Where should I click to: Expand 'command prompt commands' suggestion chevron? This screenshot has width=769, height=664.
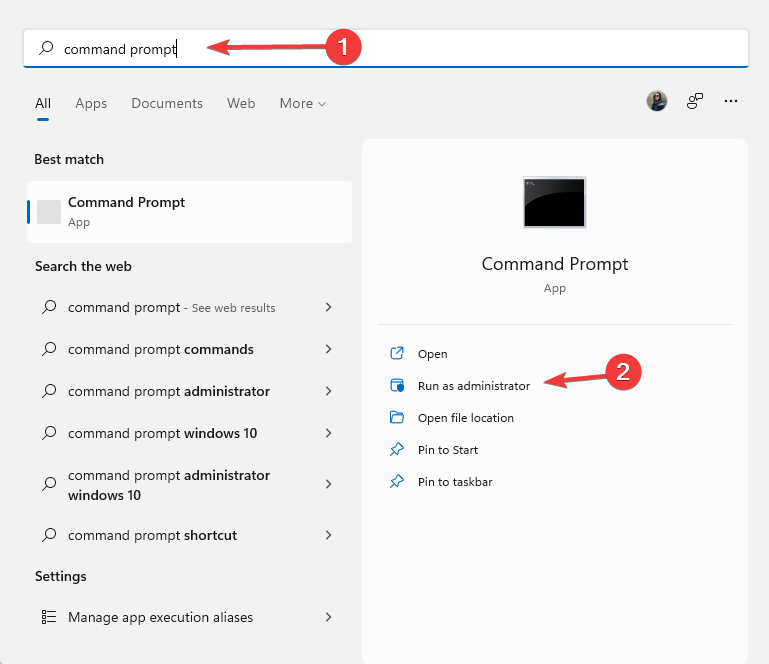(x=328, y=349)
